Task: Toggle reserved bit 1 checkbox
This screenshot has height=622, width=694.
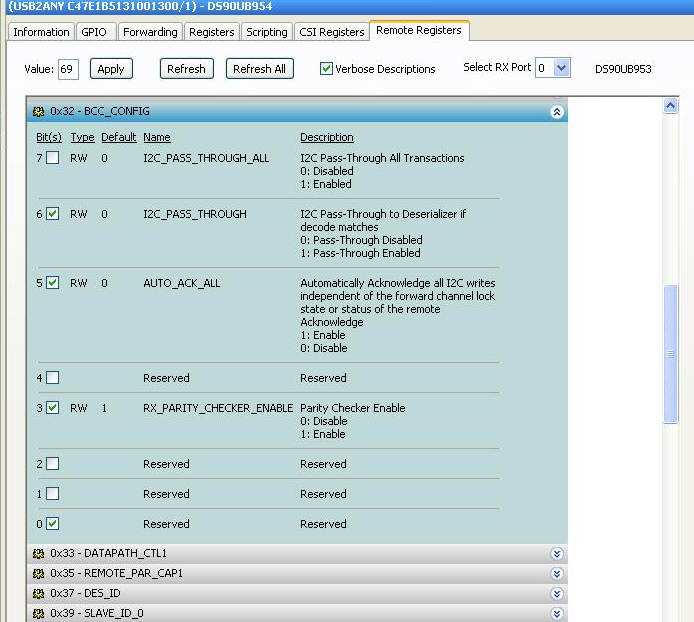Action: (x=53, y=494)
